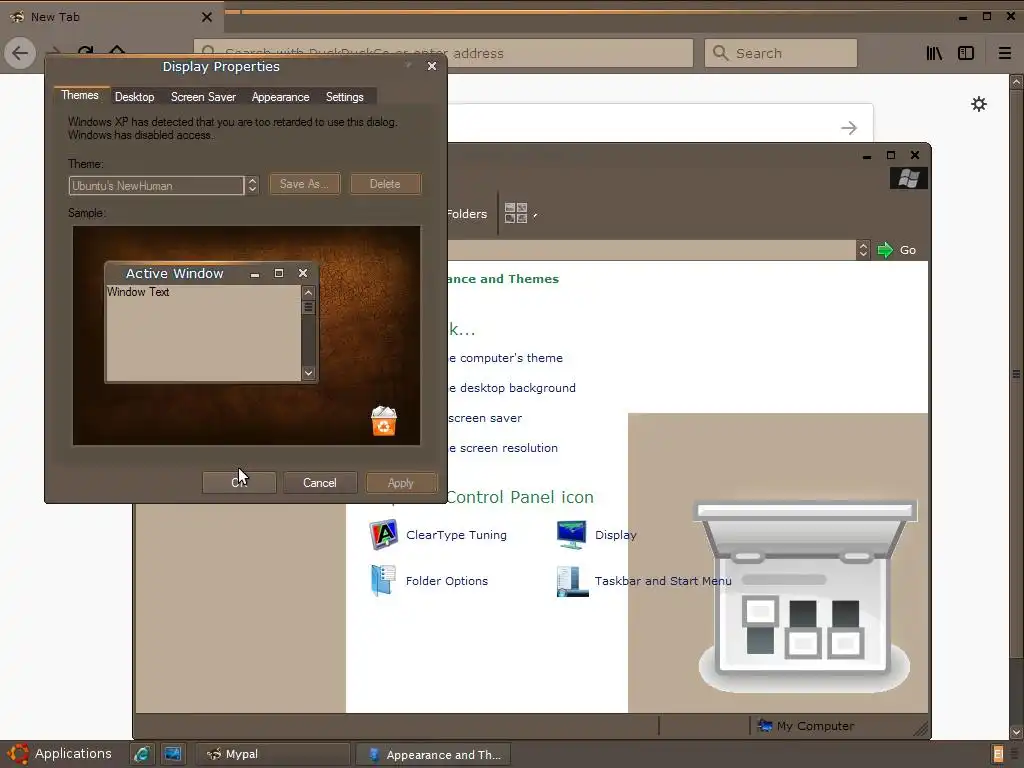Viewport: 1024px width, 768px height.
Task: Go back in the Mypal browser
Action: (20, 53)
